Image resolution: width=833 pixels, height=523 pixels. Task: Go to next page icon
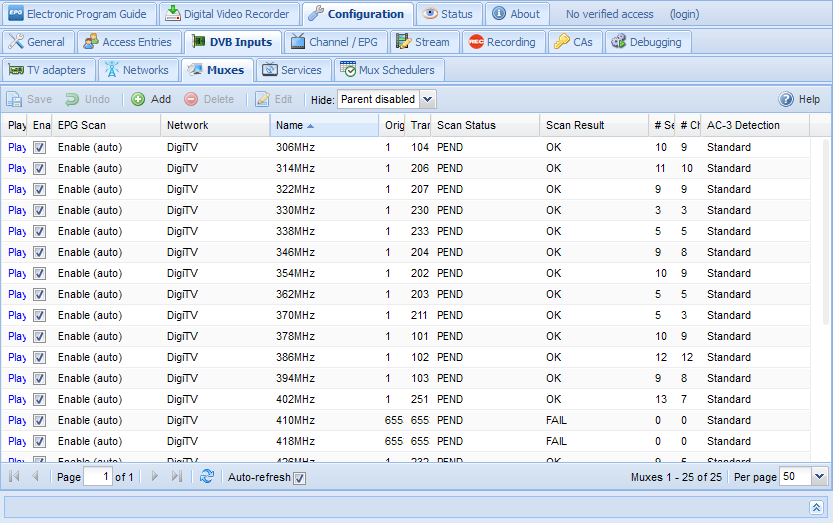pos(155,476)
